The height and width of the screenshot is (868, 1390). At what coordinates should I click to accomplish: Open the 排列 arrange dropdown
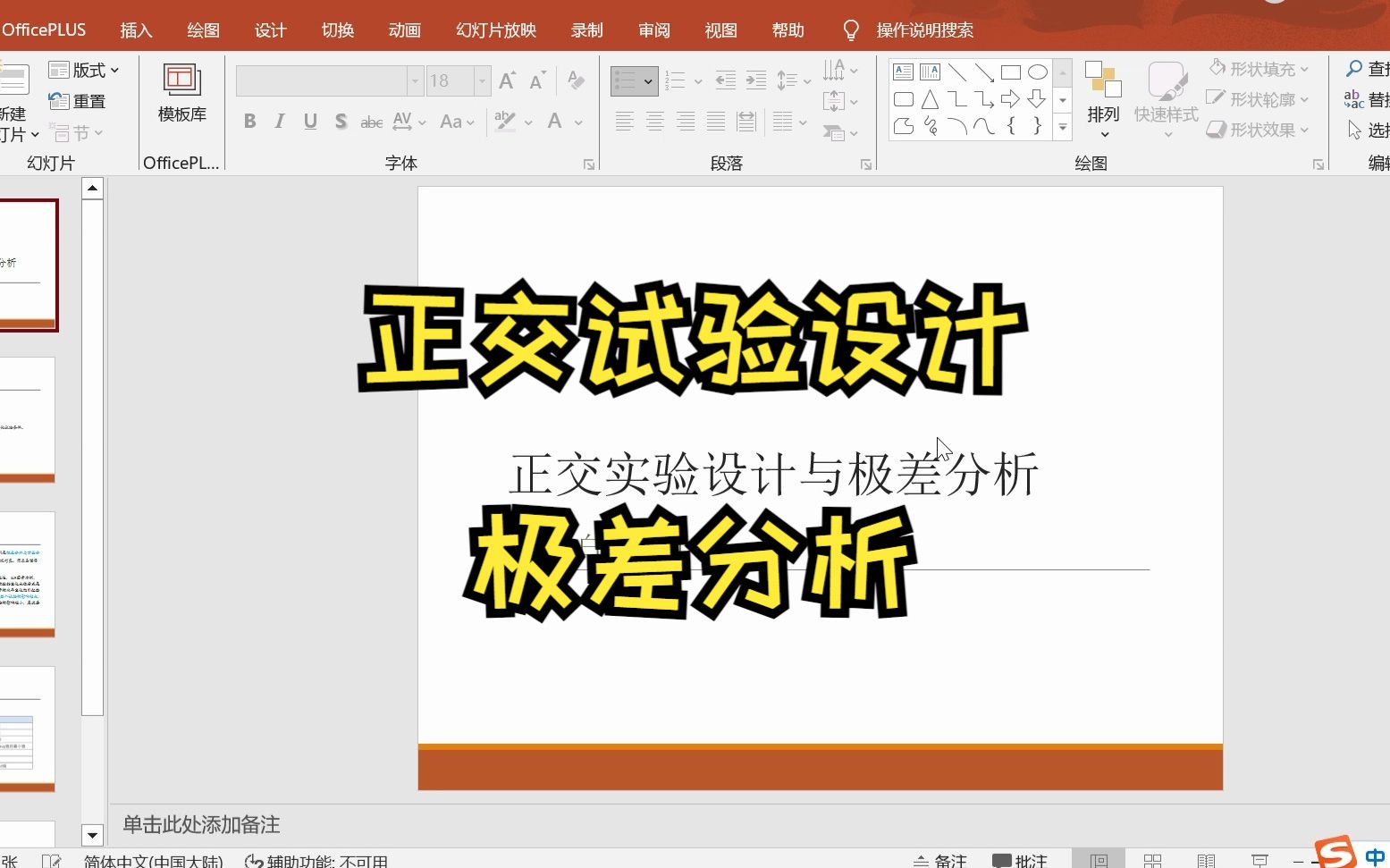[1103, 100]
